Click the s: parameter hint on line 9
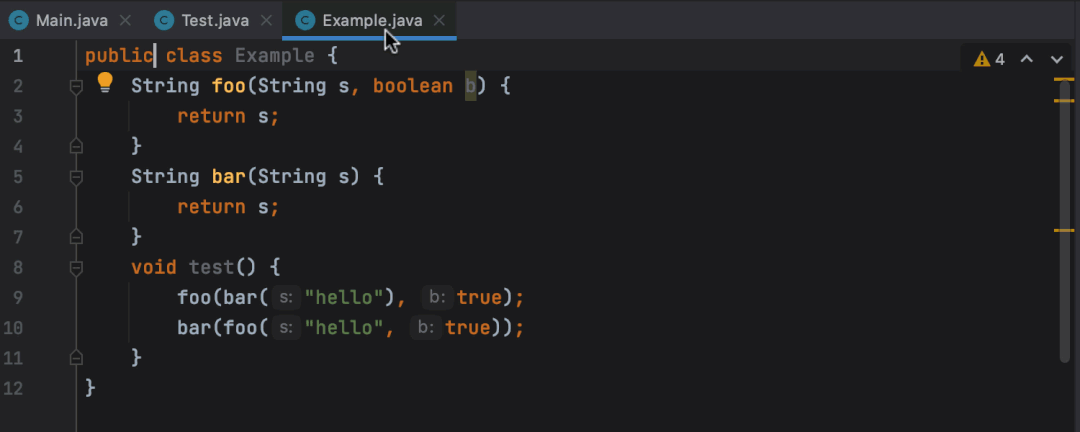This screenshot has width=1080, height=432. [x=286, y=298]
